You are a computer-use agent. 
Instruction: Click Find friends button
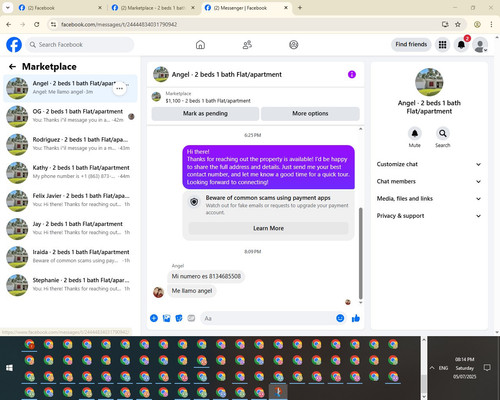click(411, 44)
